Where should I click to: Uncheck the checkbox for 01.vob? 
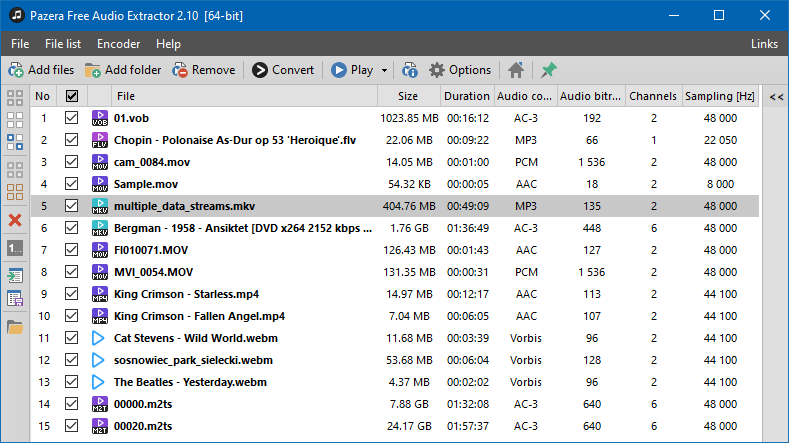pyautogui.click(x=71, y=118)
